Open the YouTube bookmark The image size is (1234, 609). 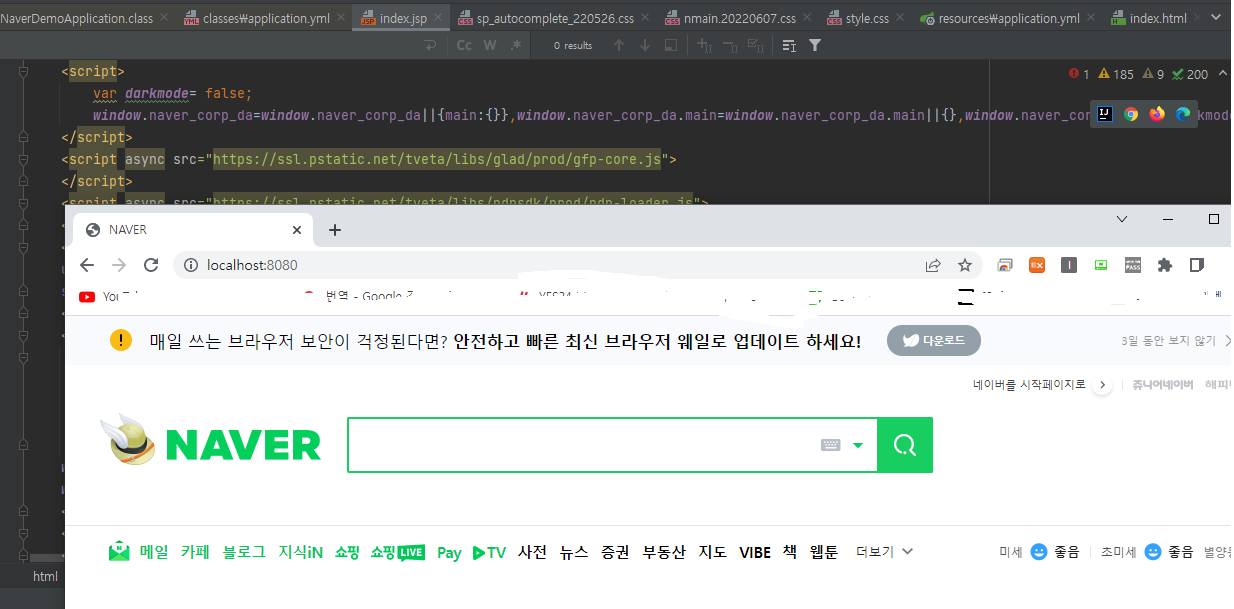point(107,296)
